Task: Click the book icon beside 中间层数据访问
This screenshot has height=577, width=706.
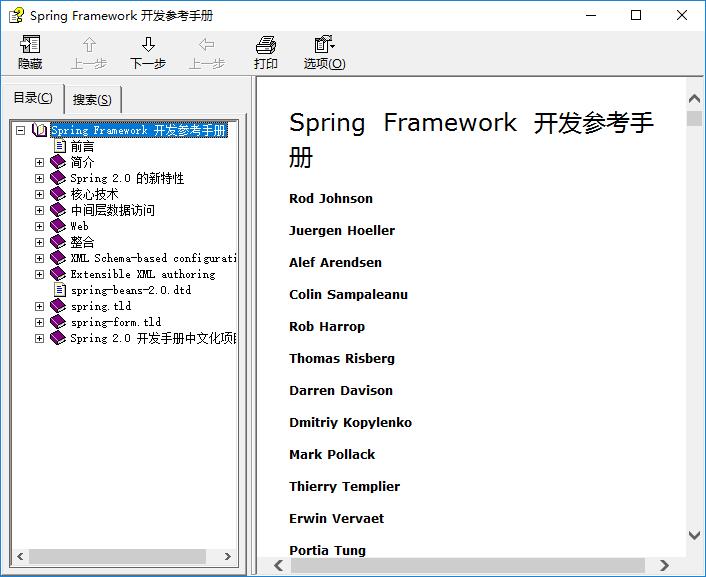Action: point(58,210)
